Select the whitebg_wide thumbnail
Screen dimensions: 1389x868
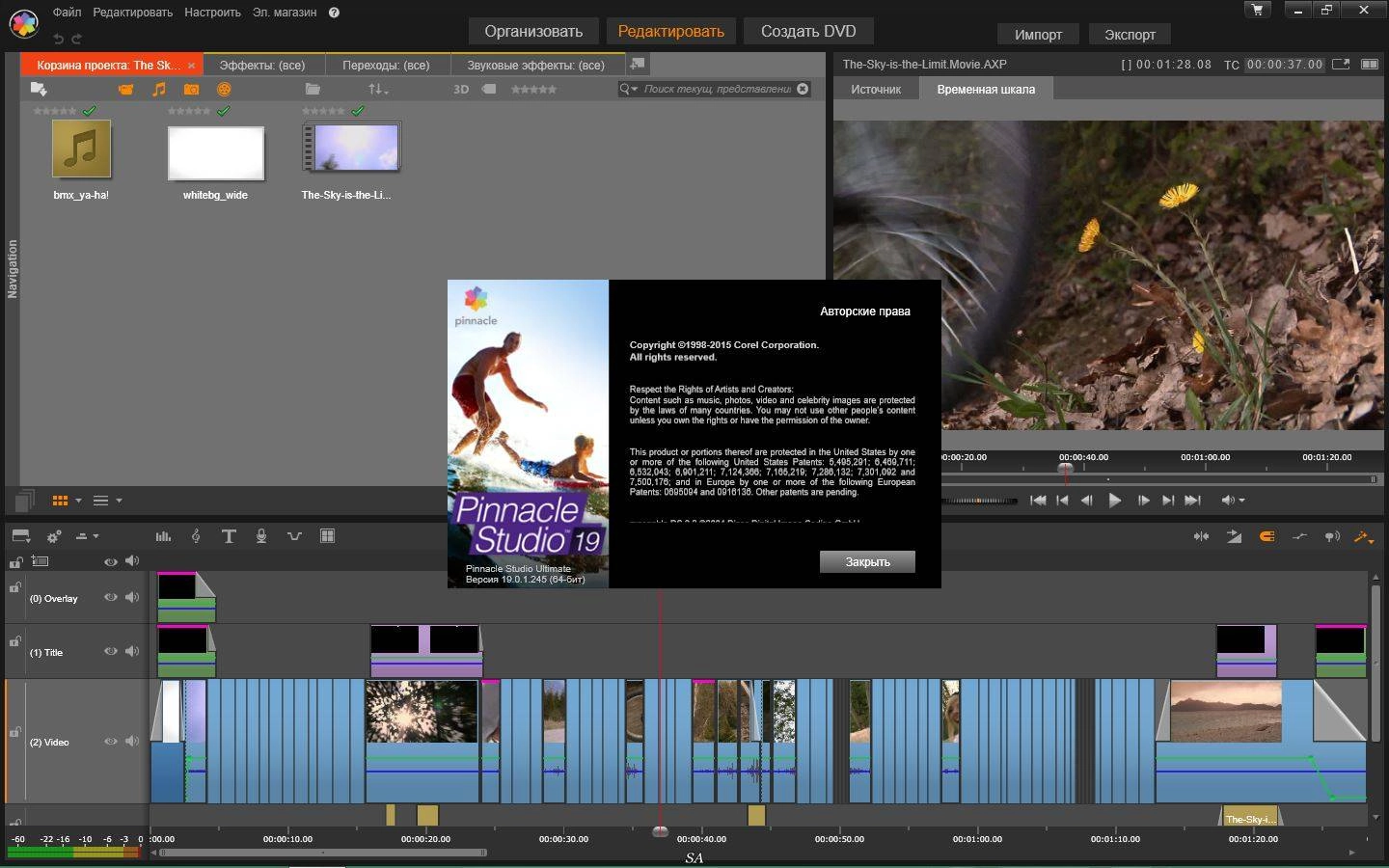click(215, 152)
